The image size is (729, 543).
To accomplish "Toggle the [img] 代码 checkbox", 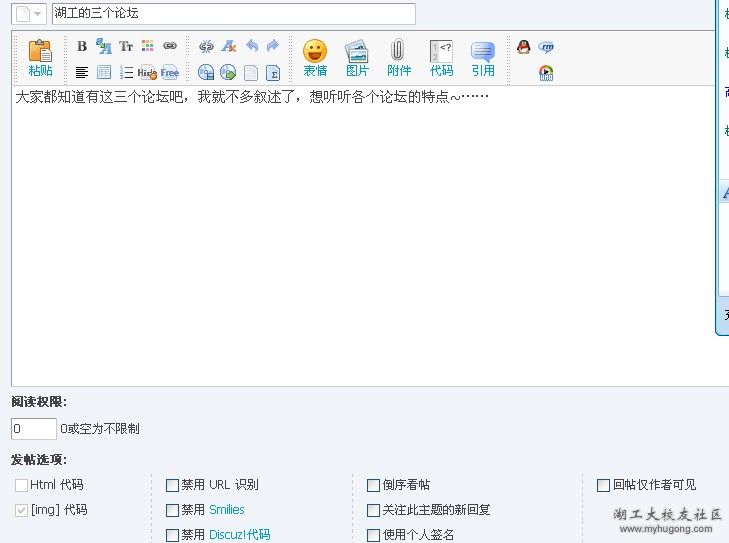I will (x=21, y=510).
